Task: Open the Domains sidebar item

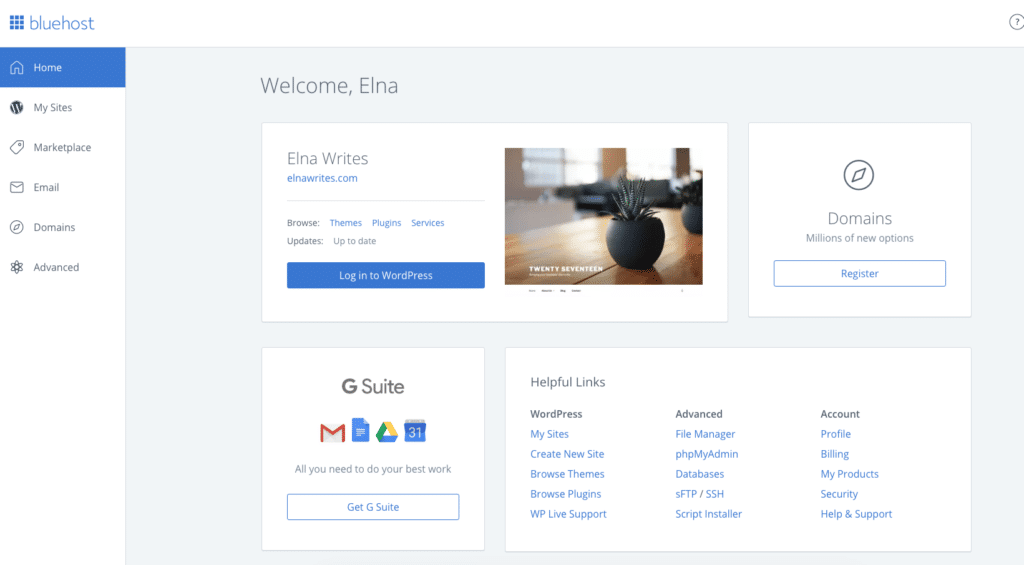Action: [63, 227]
